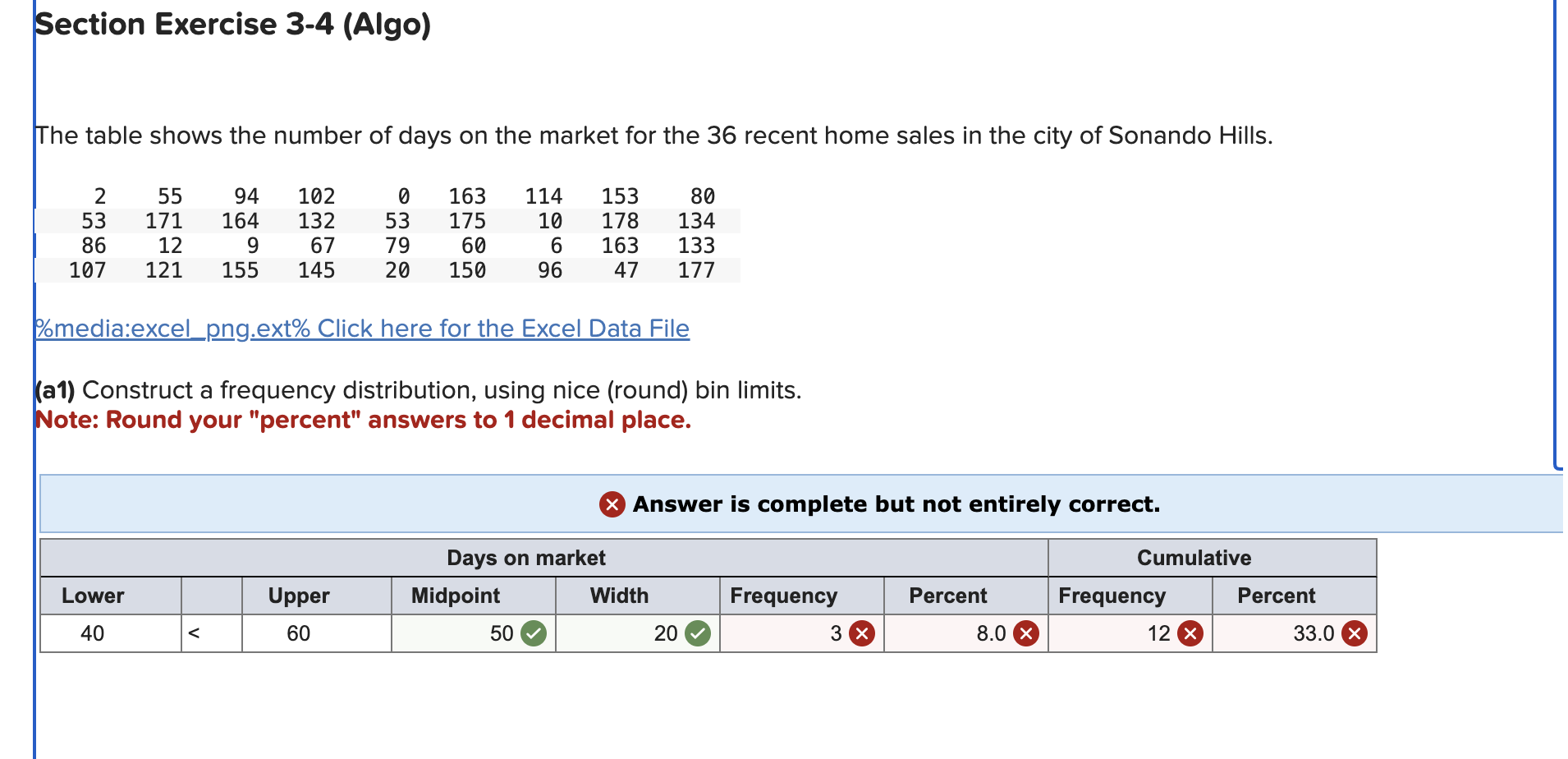Click the red X next to Cumulative Frequency 12

[1189, 633]
